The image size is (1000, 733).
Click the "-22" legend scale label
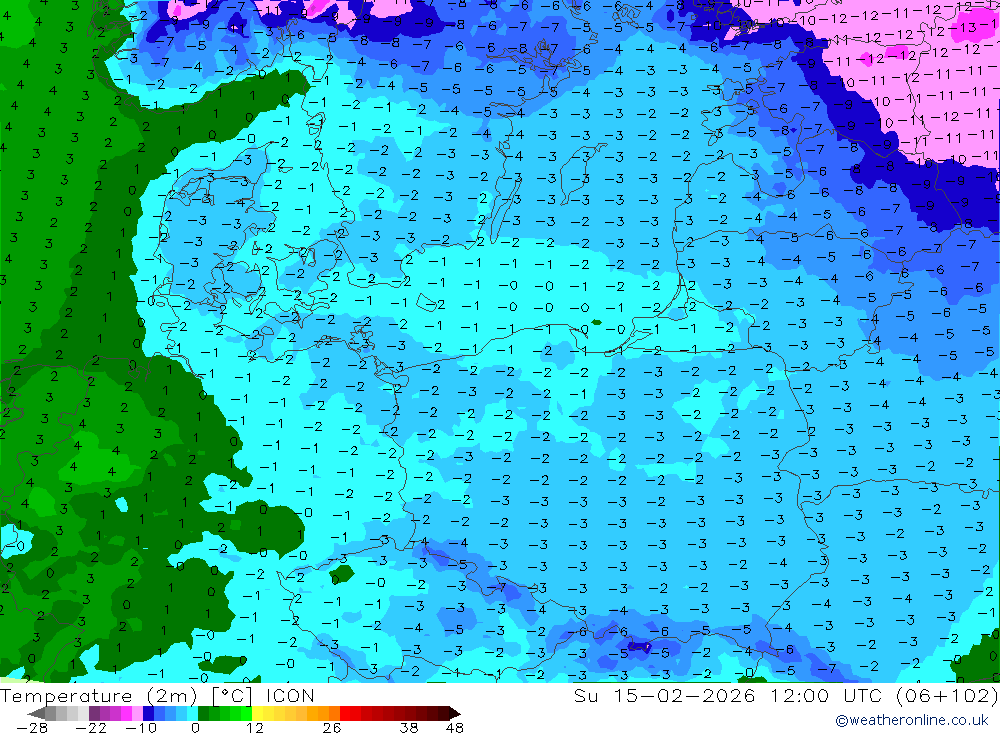tap(91, 728)
